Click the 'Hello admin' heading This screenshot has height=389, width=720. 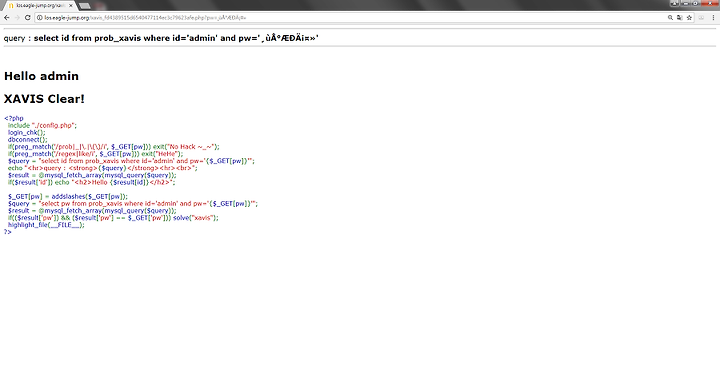[x=41, y=76]
